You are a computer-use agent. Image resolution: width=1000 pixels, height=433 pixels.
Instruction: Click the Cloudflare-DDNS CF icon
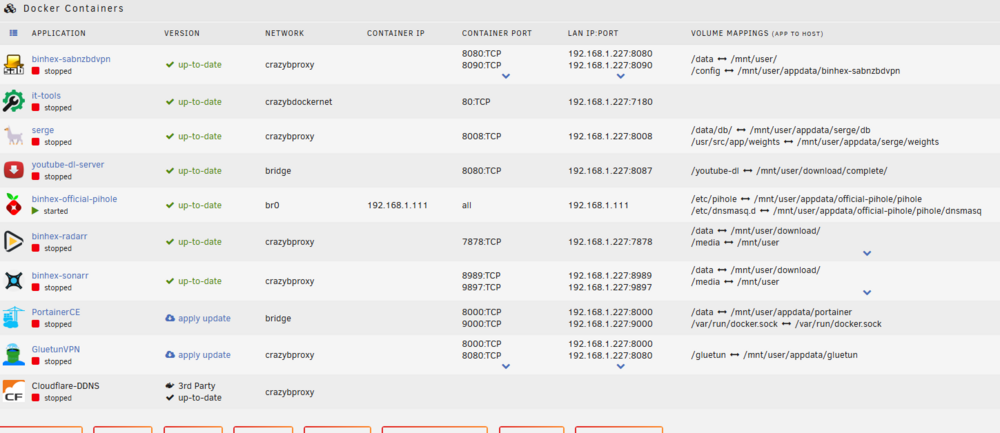[x=13, y=392]
